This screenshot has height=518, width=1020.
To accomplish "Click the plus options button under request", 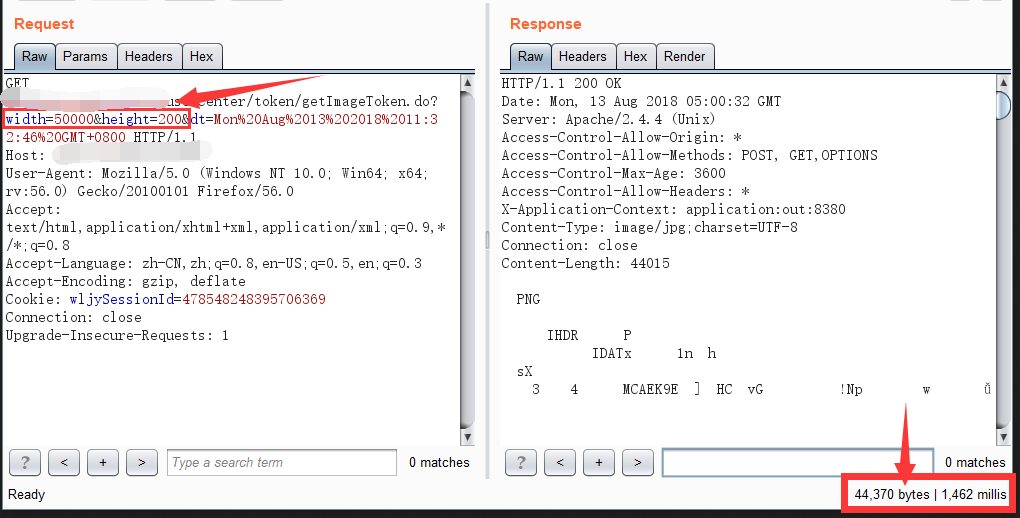I will [x=103, y=462].
